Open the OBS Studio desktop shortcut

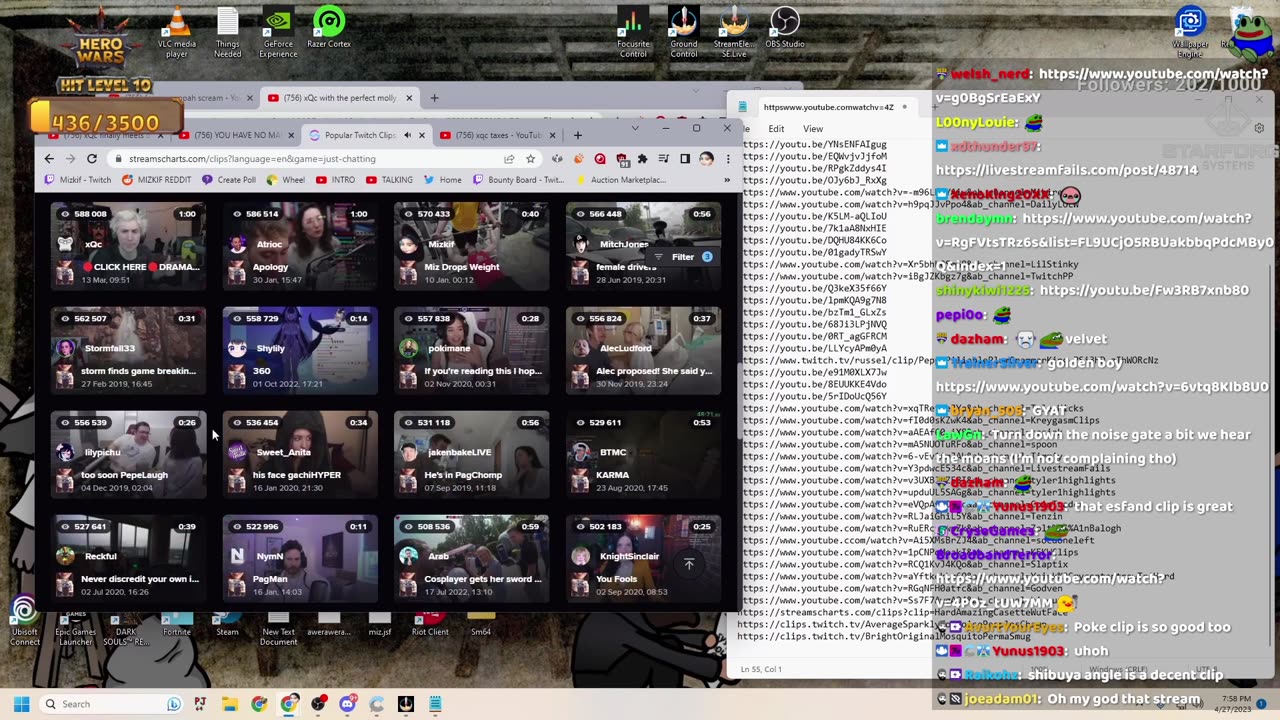[785, 28]
